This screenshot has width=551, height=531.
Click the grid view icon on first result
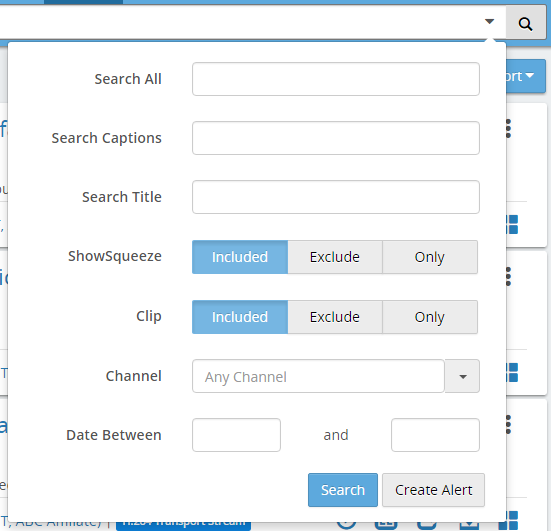[512, 225]
